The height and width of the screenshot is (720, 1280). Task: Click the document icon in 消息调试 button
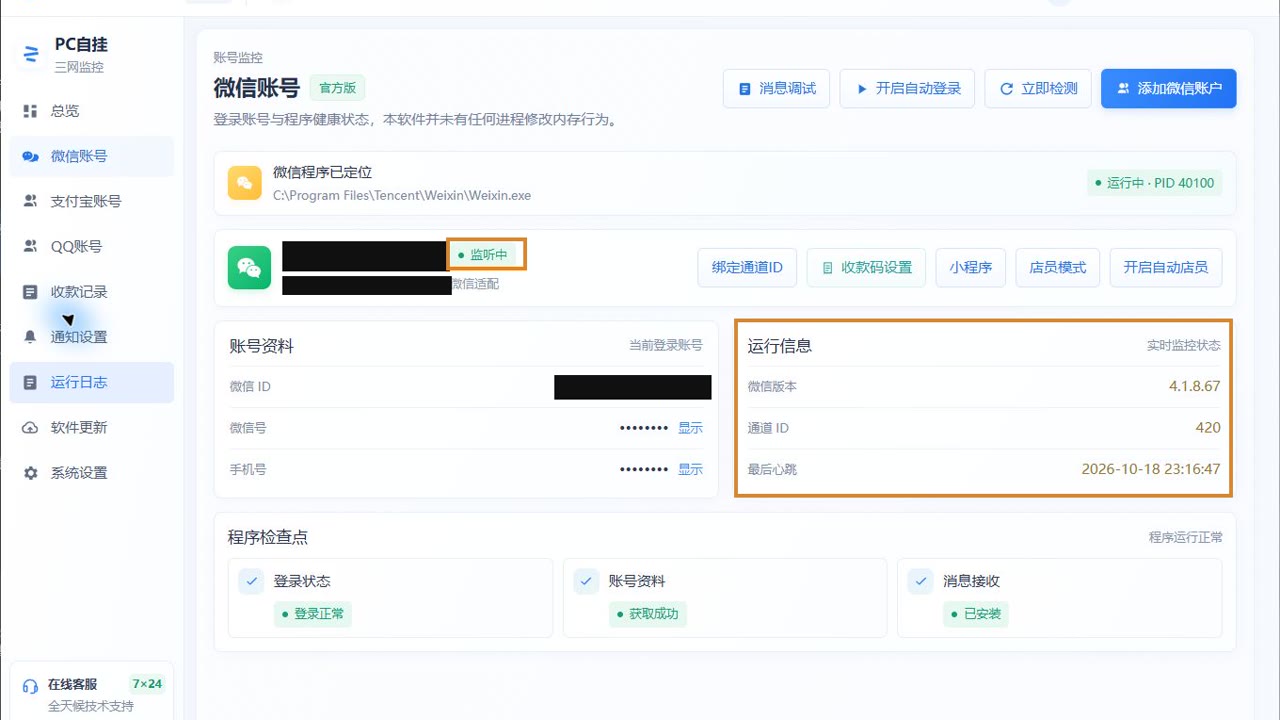[744, 89]
